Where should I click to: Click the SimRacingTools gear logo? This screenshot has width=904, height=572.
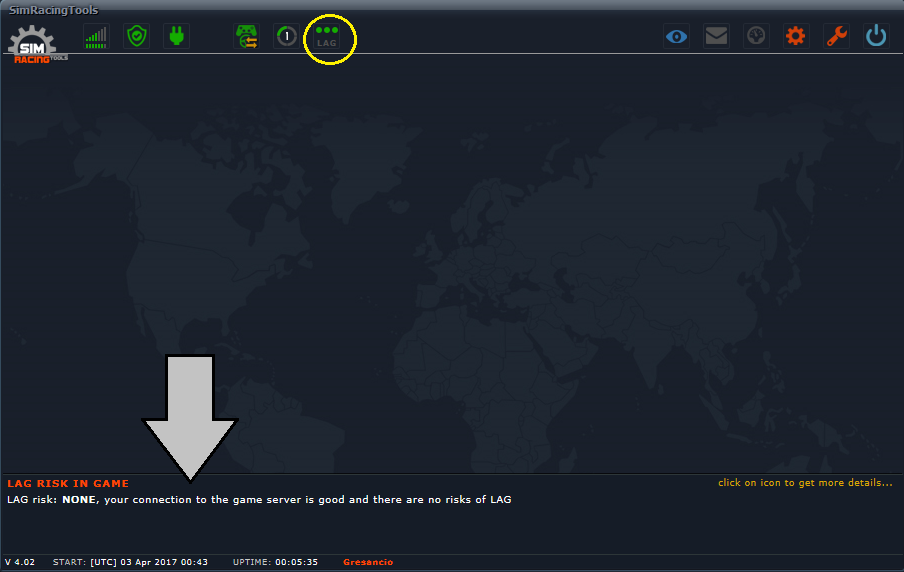pyautogui.click(x=37, y=44)
